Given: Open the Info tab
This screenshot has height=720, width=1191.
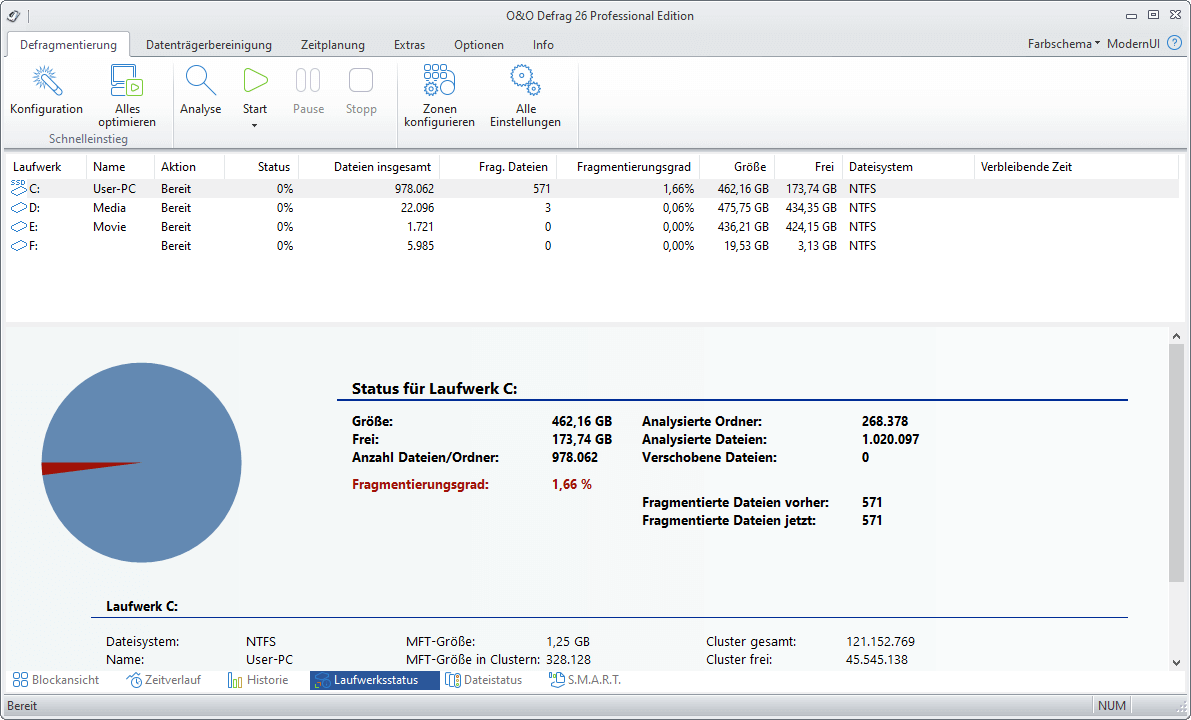Looking at the screenshot, I should [543, 45].
